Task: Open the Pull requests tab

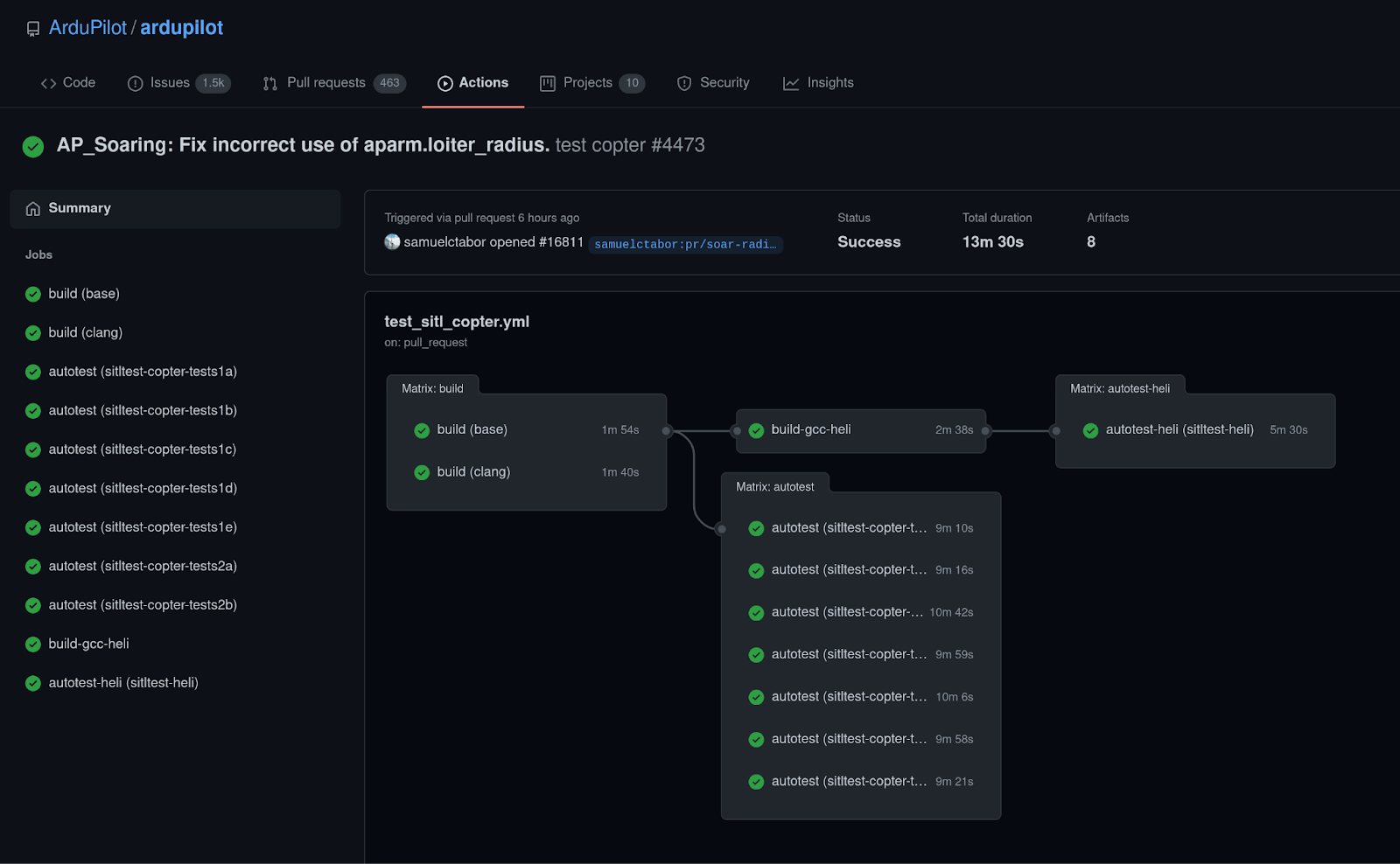Action: 334,83
